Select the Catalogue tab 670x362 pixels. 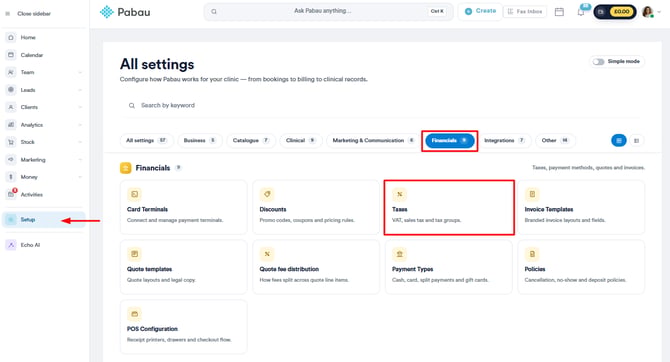250,140
